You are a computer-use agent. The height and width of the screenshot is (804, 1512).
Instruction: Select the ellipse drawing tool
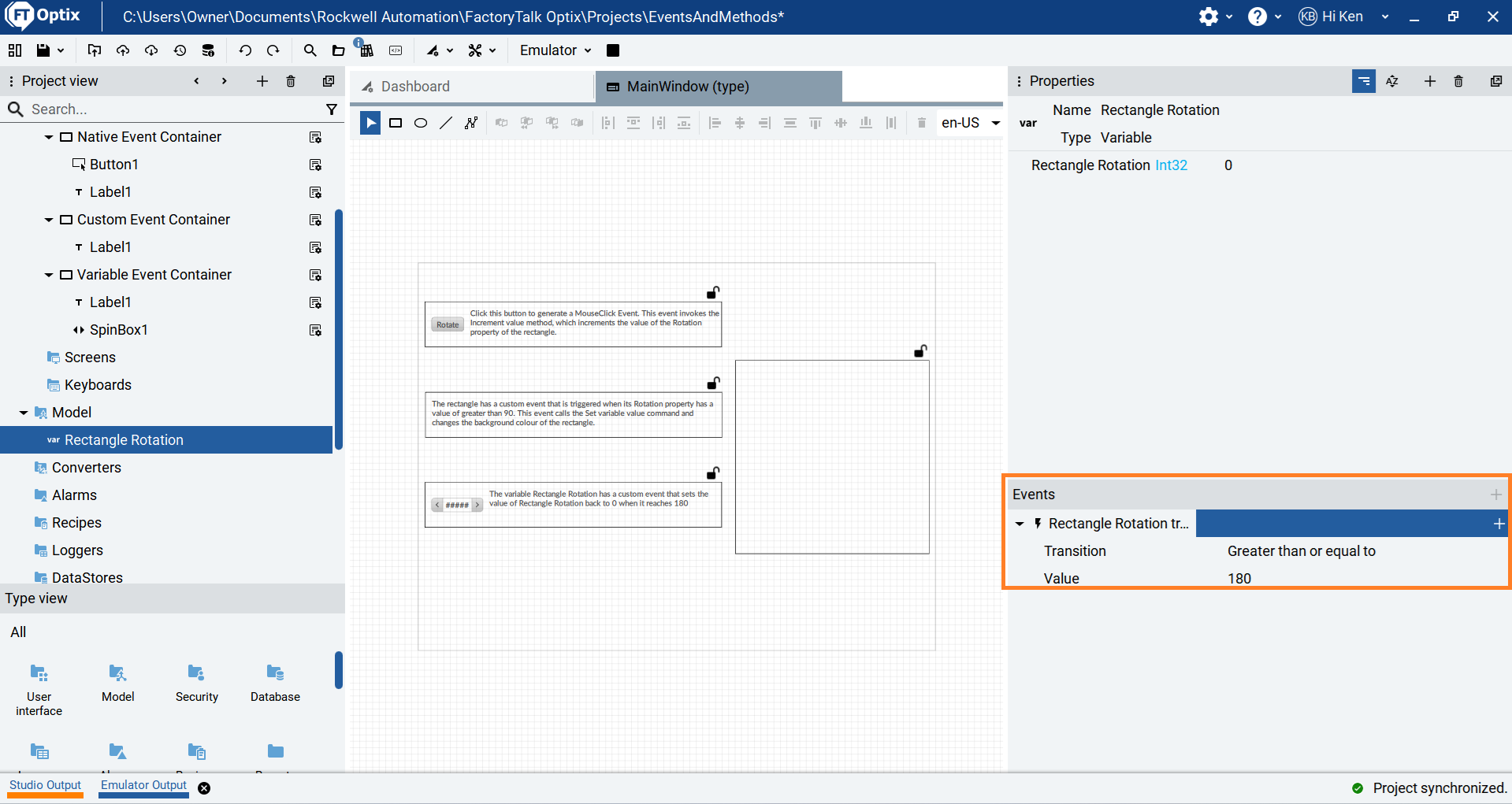pyautogui.click(x=421, y=123)
